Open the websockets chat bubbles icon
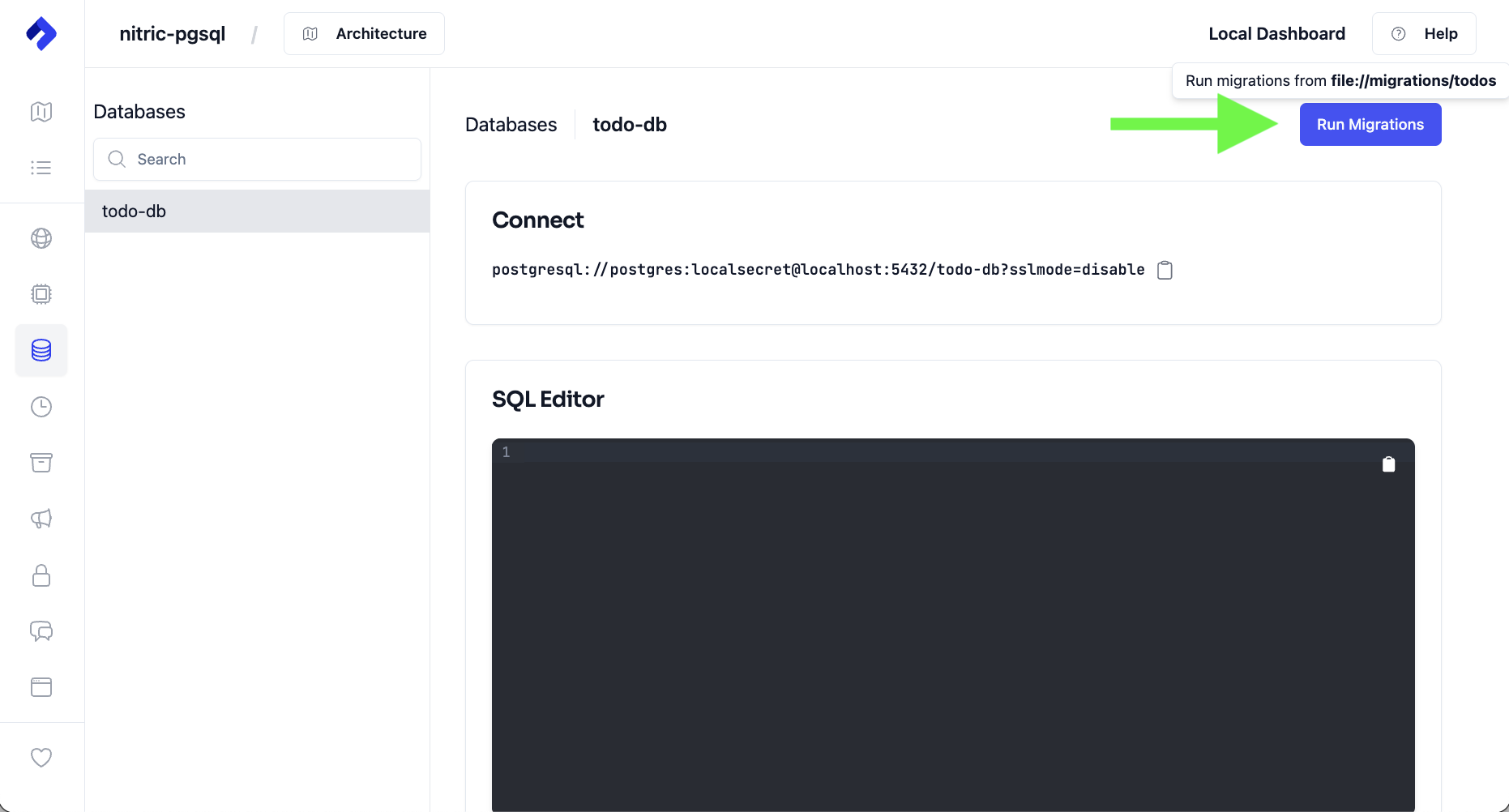Image resolution: width=1509 pixels, height=812 pixels. pos(41,631)
